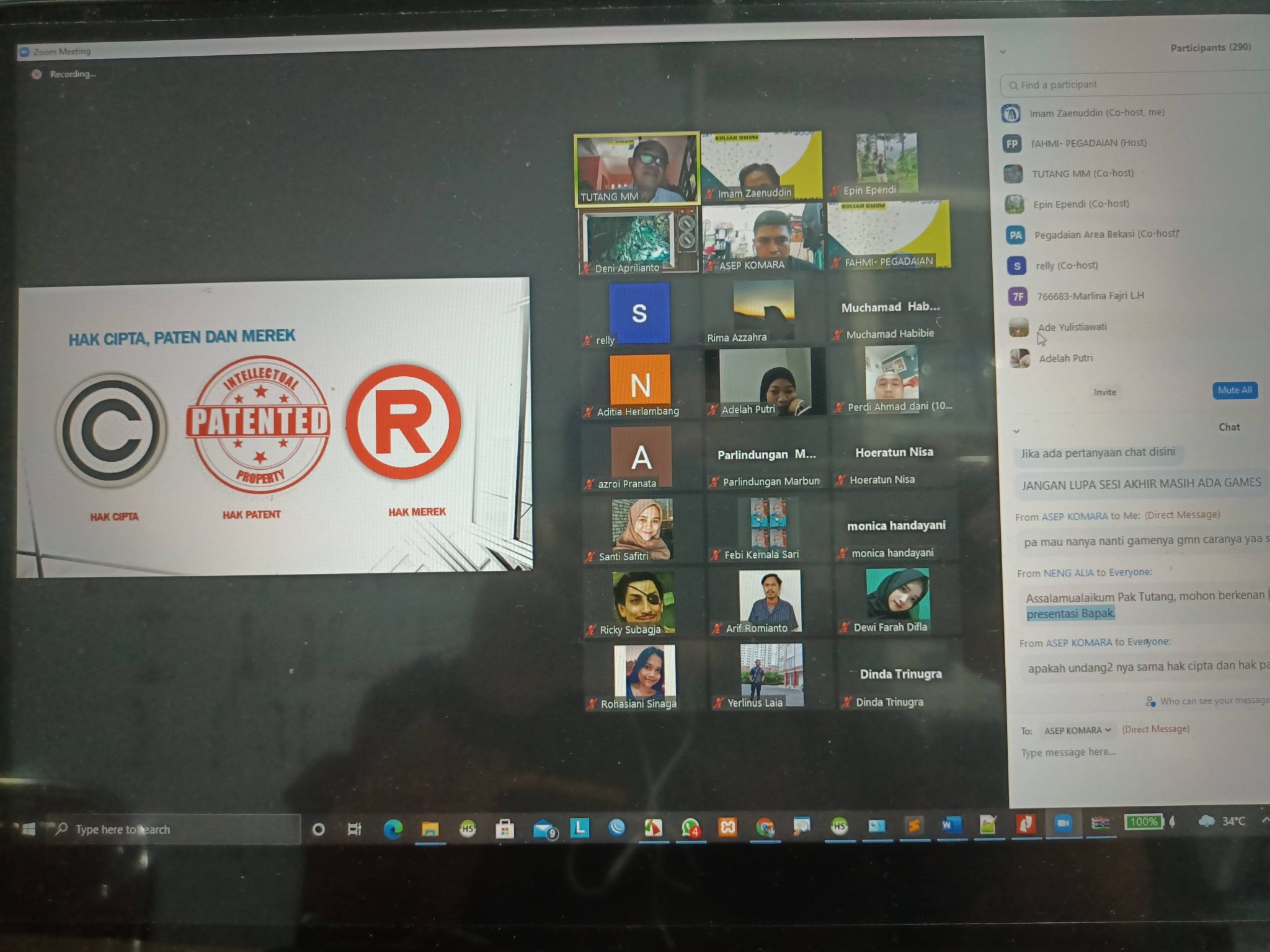Open Sublime Text from the taskbar
1270x952 pixels.
(x=913, y=825)
